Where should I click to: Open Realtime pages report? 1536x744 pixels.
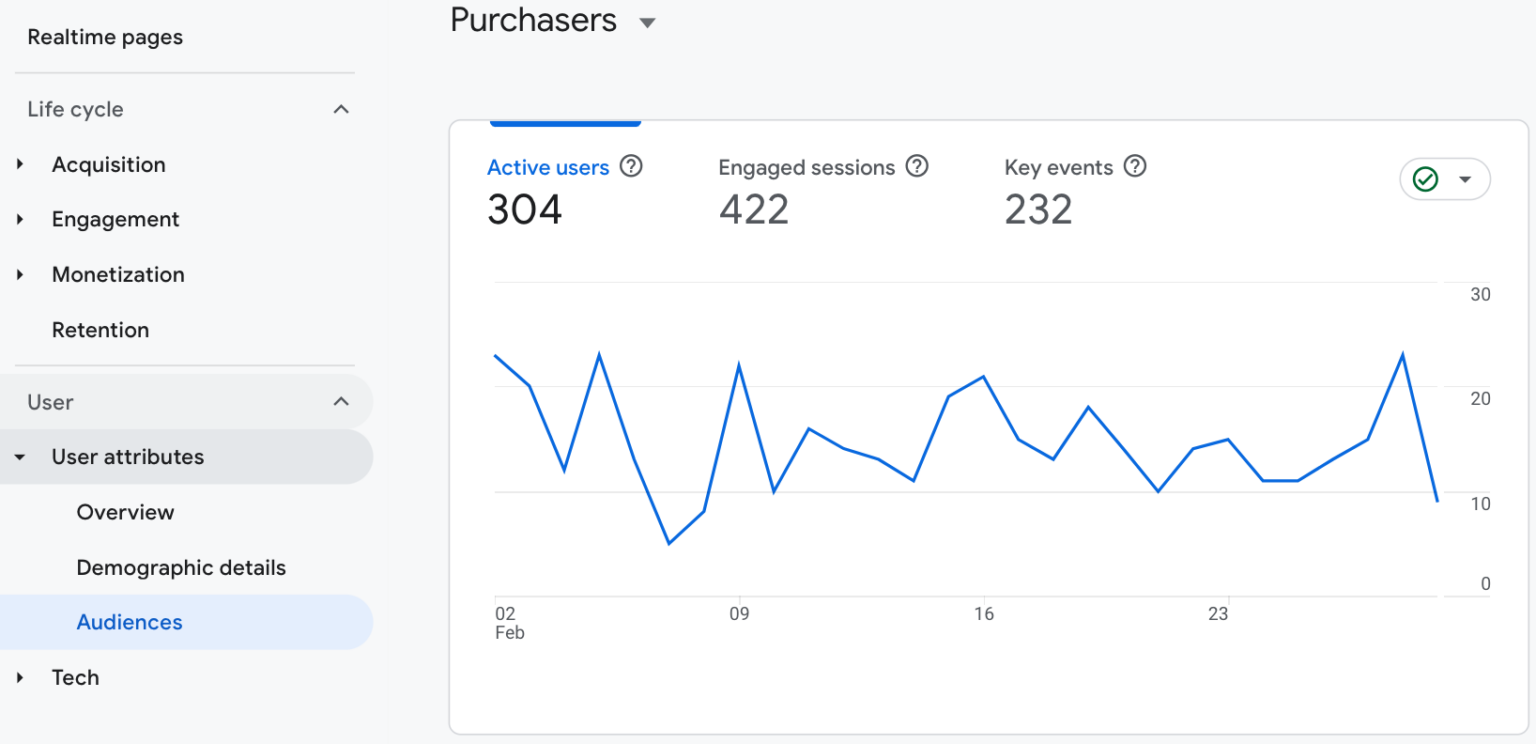coord(105,37)
